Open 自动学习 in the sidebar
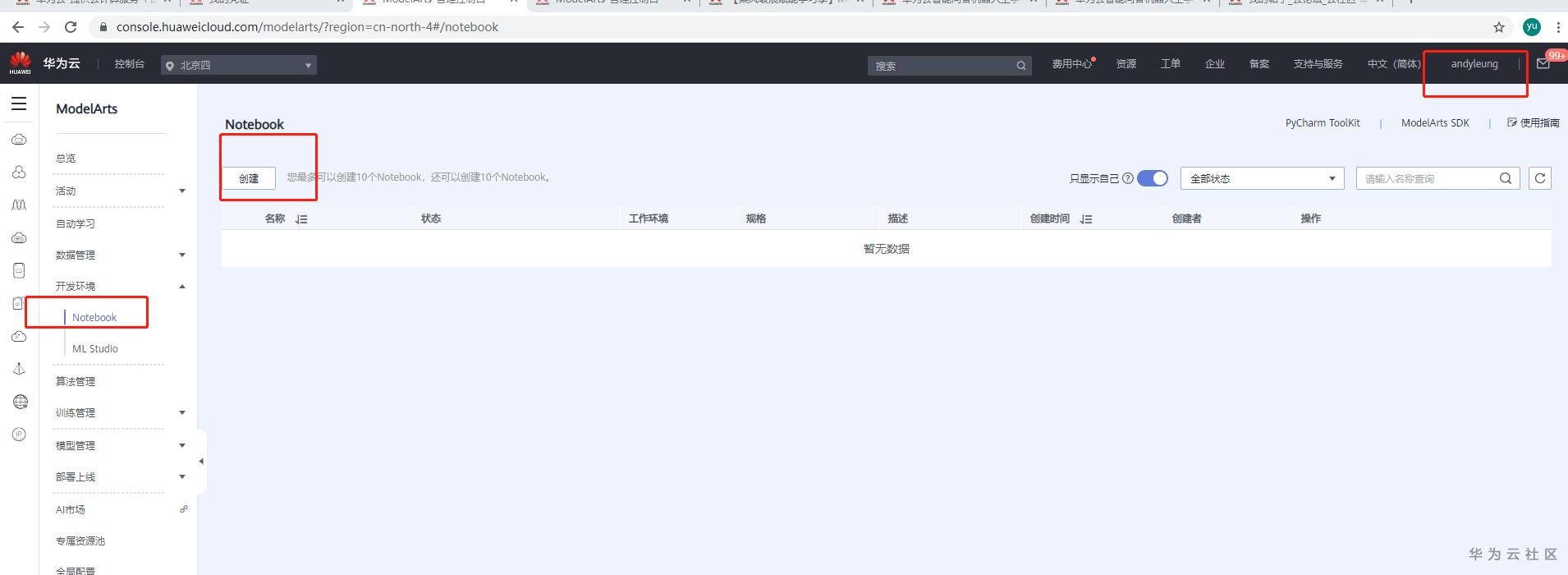 pyautogui.click(x=76, y=223)
